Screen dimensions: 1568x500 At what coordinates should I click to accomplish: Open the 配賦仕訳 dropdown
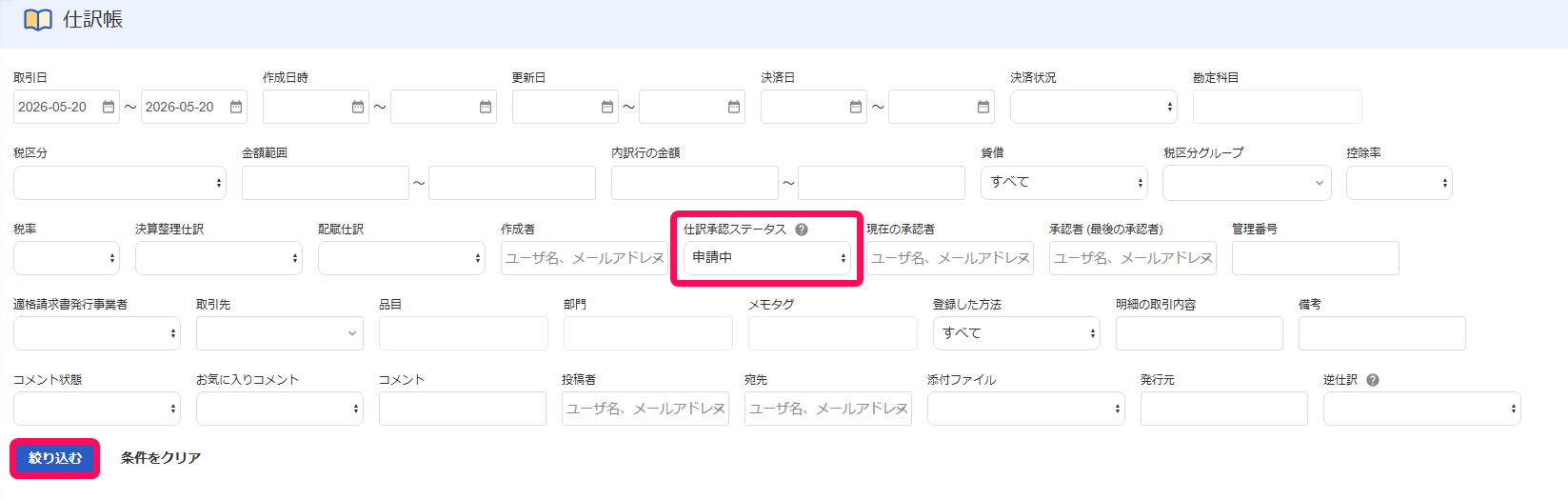point(402,258)
